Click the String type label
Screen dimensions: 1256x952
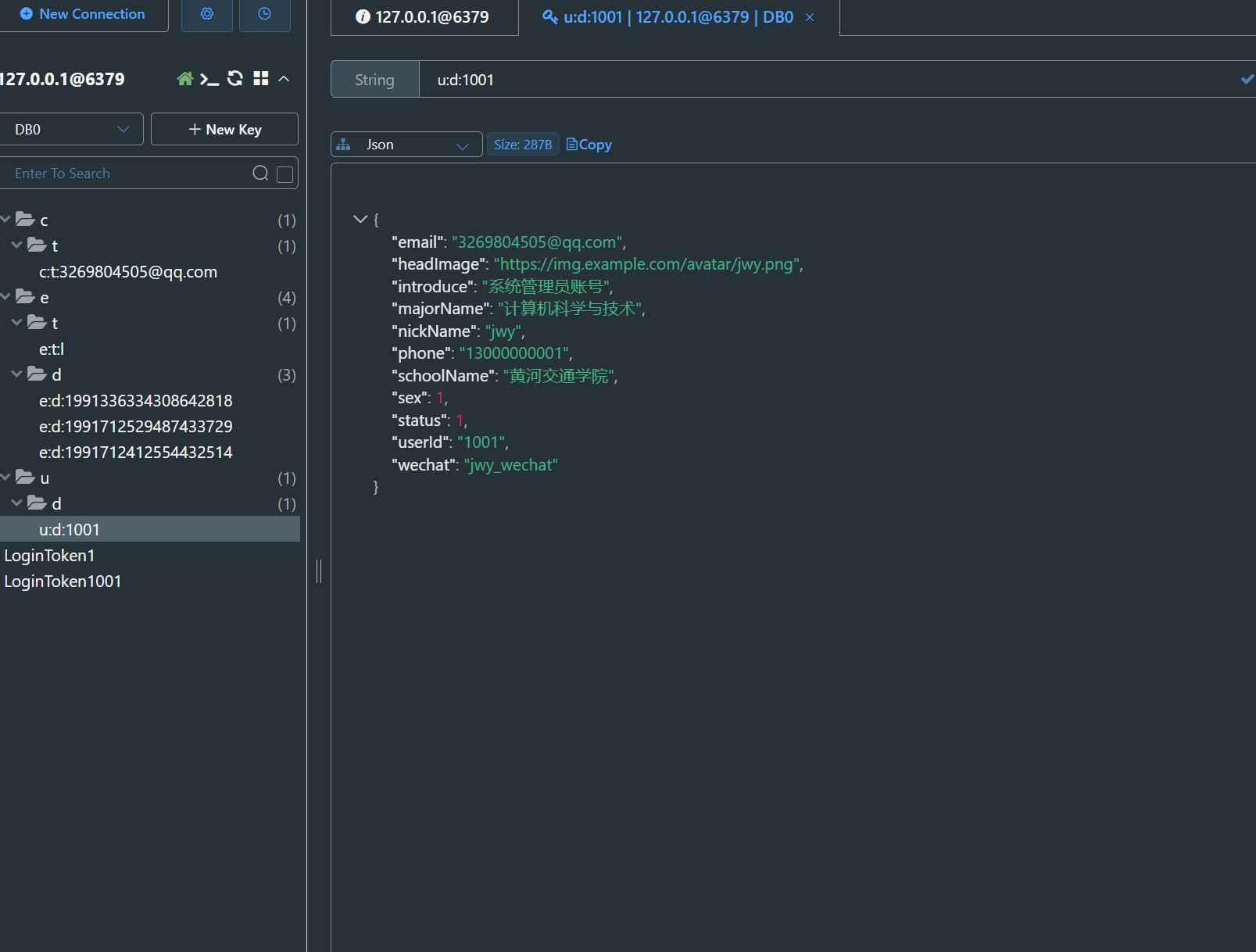tap(375, 80)
